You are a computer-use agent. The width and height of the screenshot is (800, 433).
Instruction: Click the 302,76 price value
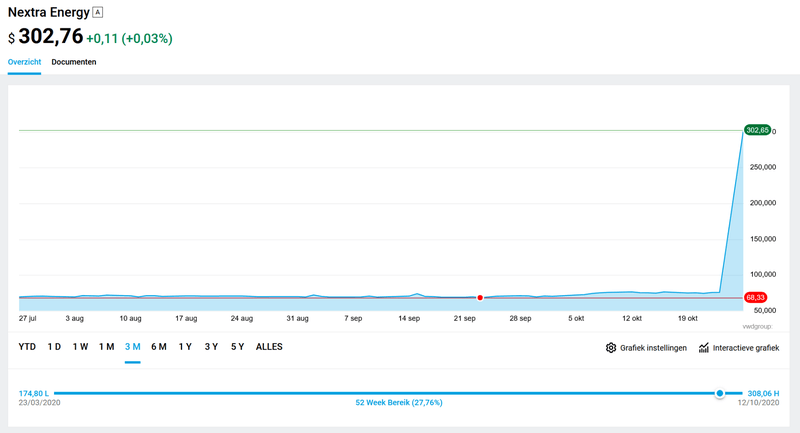(x=51, y=36)
